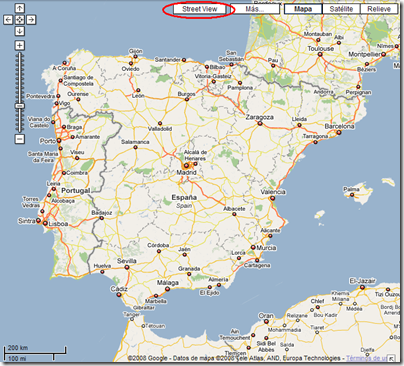Click the Alicante city marker
The width and height of the screenshot is (404, 366).
[270, 236]
